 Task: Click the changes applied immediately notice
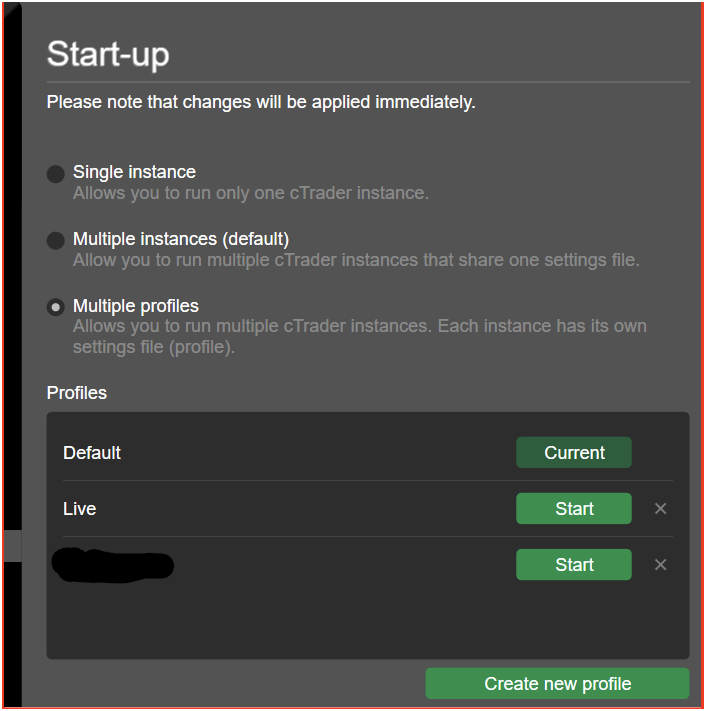click(261, 102)
